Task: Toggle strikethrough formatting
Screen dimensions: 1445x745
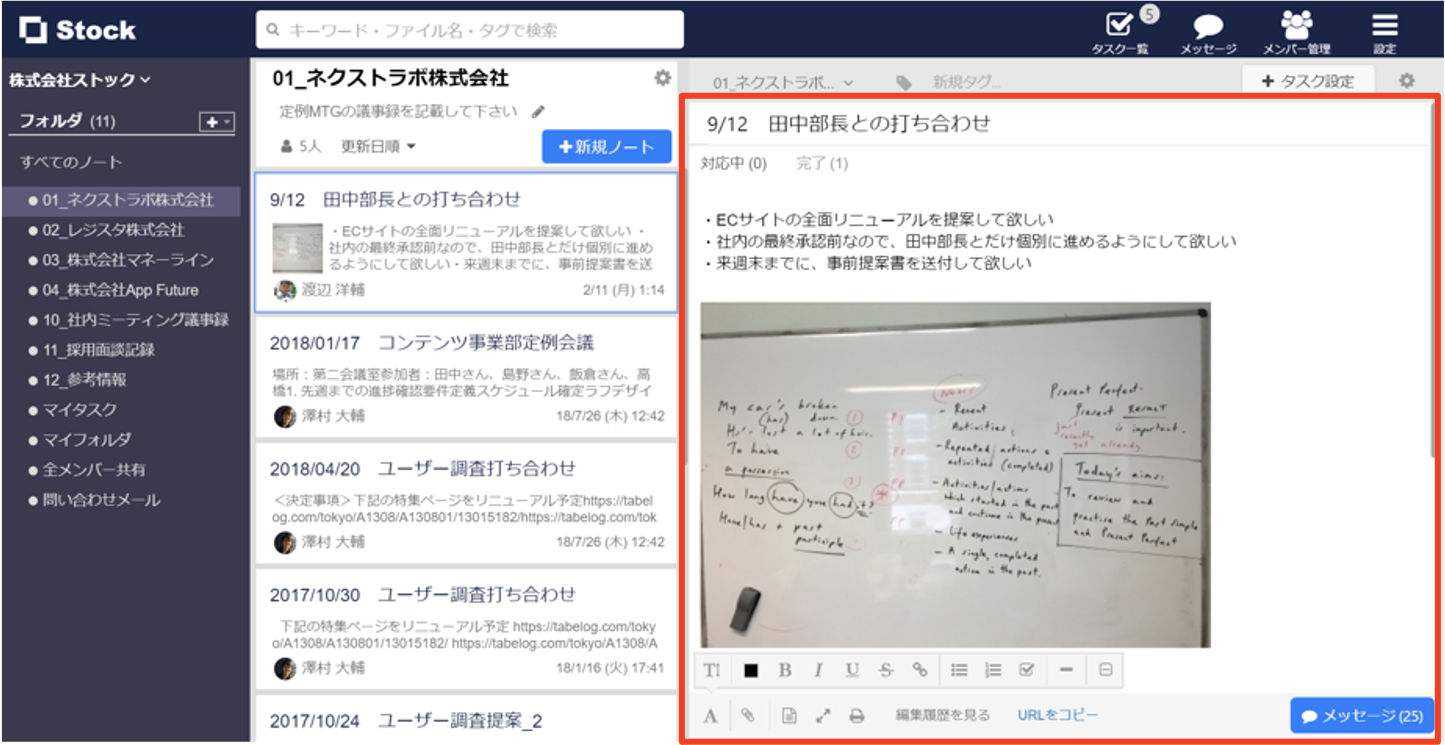Action: 886,670
